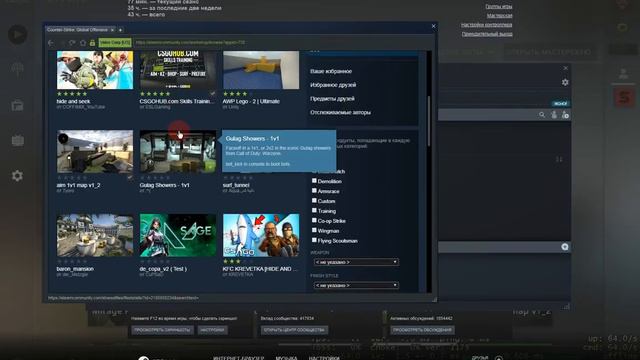Click baron_mansion title text
Image resolution: width=640 pixels, height=360 pixels.
(x=75, y=269)
